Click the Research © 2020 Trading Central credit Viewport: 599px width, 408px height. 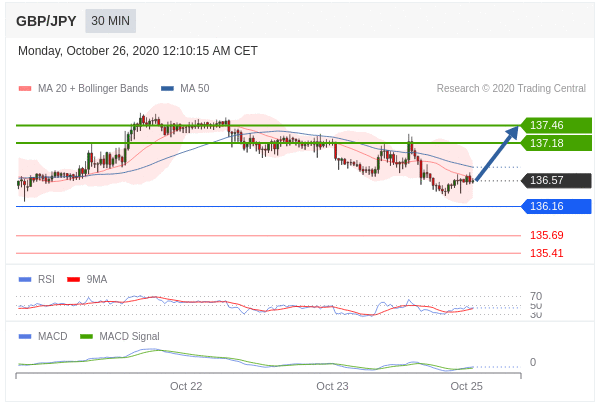click(511, 89)
